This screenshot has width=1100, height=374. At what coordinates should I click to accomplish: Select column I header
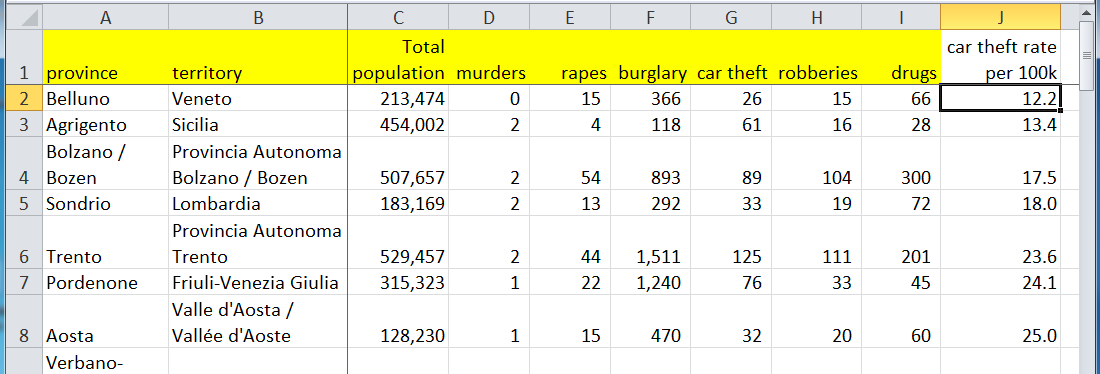[x=901, y=18]
